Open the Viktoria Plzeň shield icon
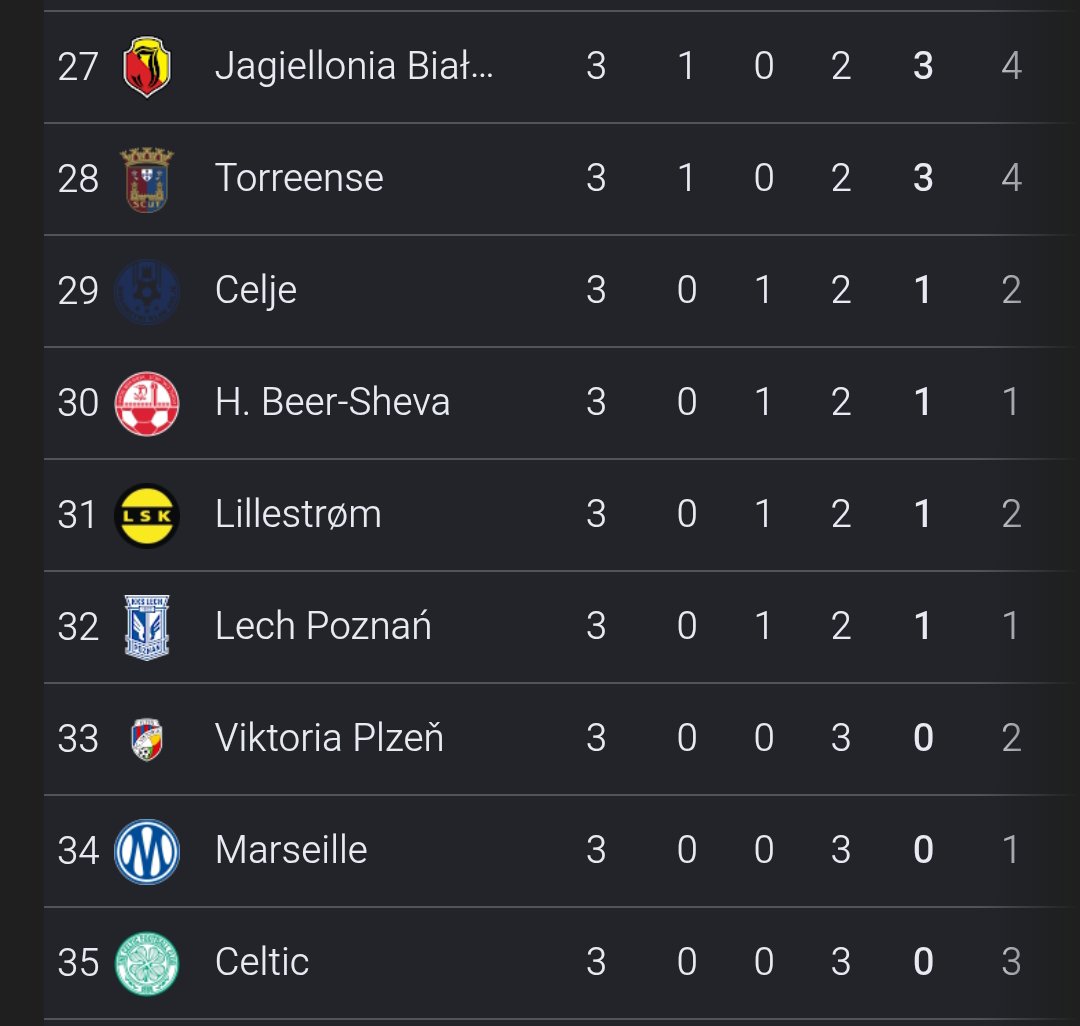 (x=147, y=739)
